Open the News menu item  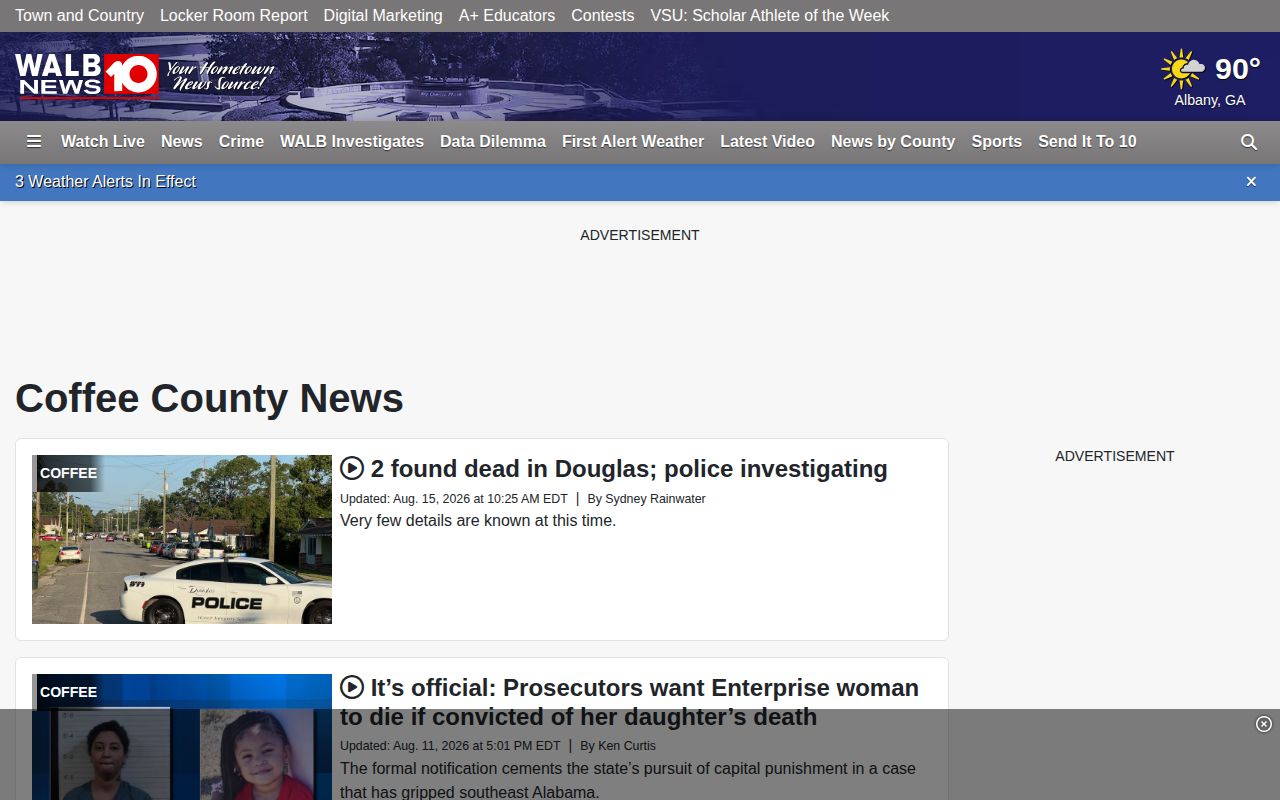[x=182, y=141]
